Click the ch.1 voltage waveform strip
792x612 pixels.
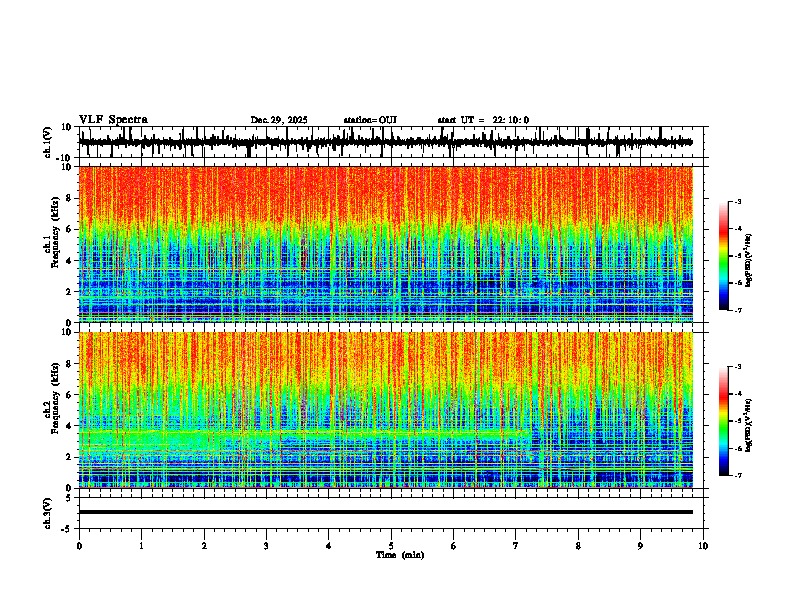[386, 142]
